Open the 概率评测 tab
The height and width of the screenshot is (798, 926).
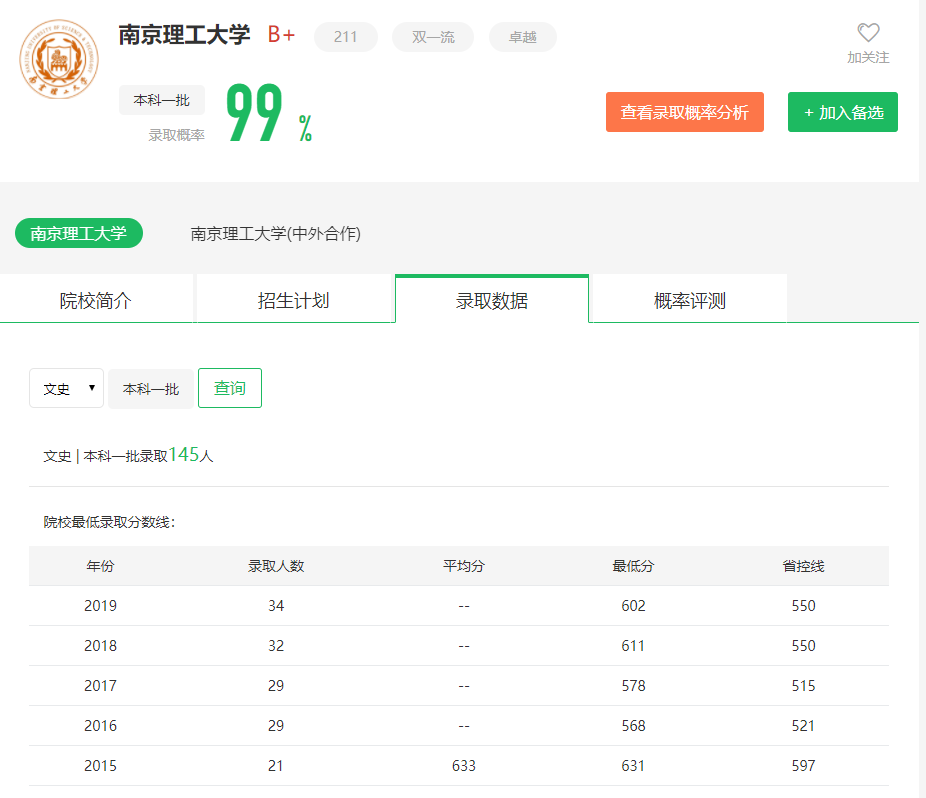pos(690,300)
